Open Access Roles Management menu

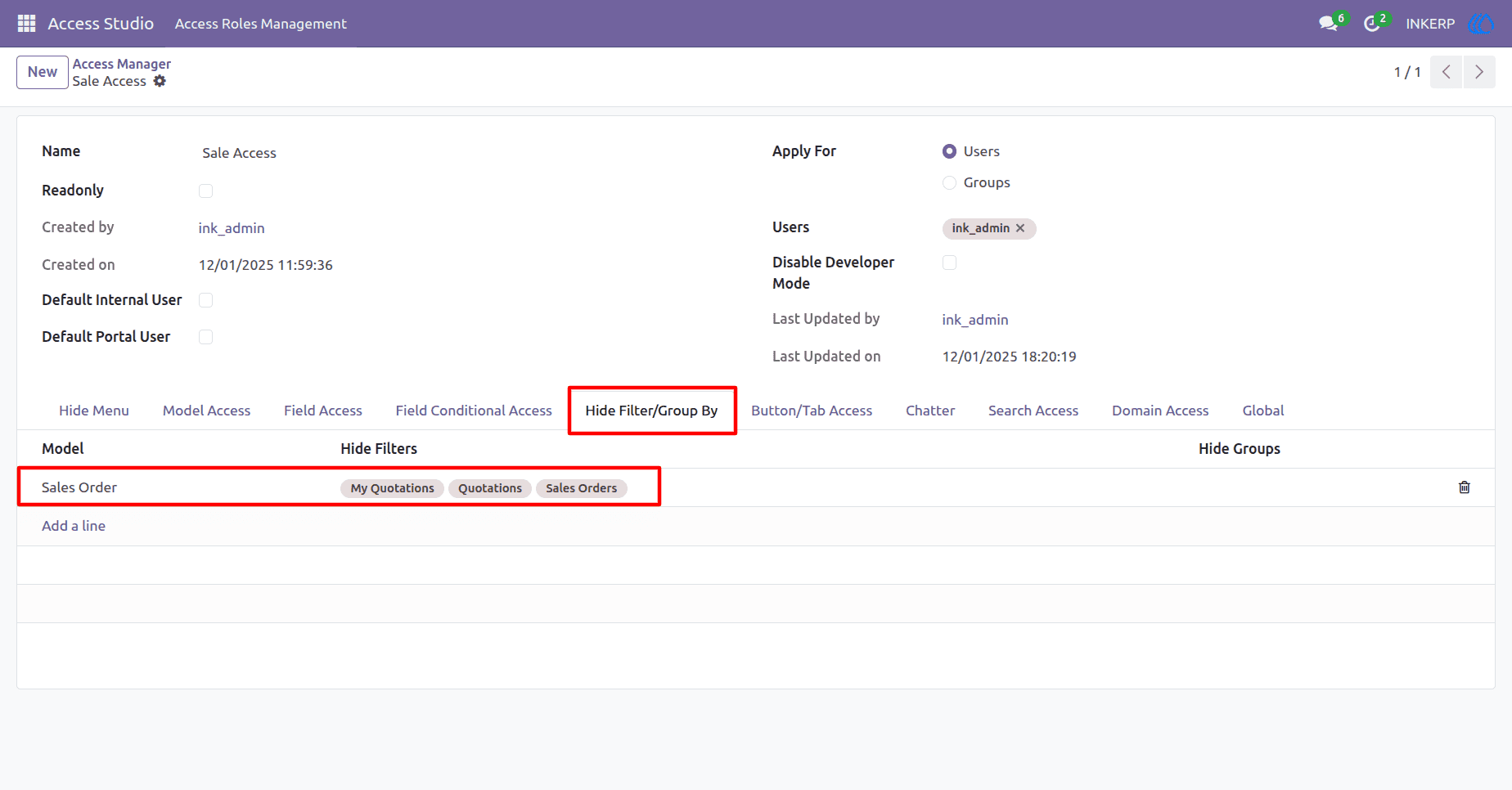[261, 24]
